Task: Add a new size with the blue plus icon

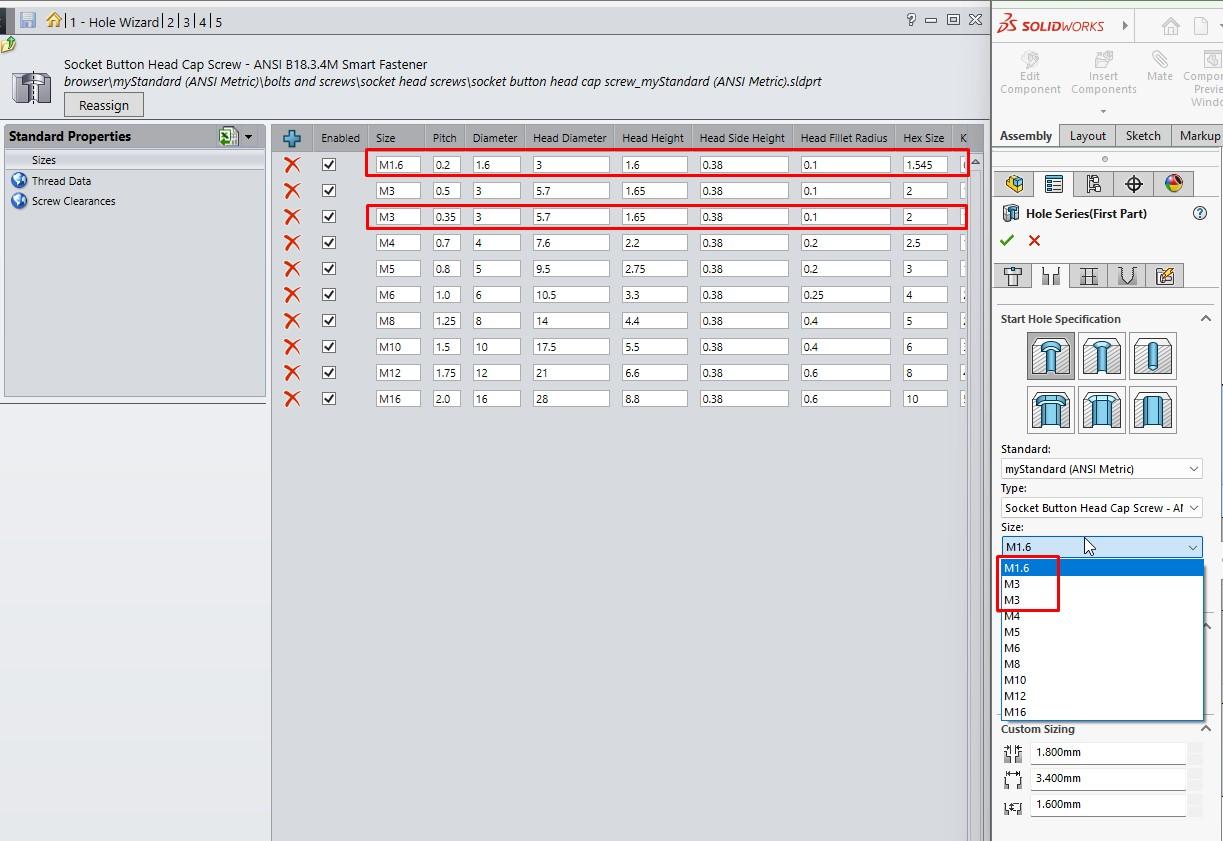Action: coord(292,138)
